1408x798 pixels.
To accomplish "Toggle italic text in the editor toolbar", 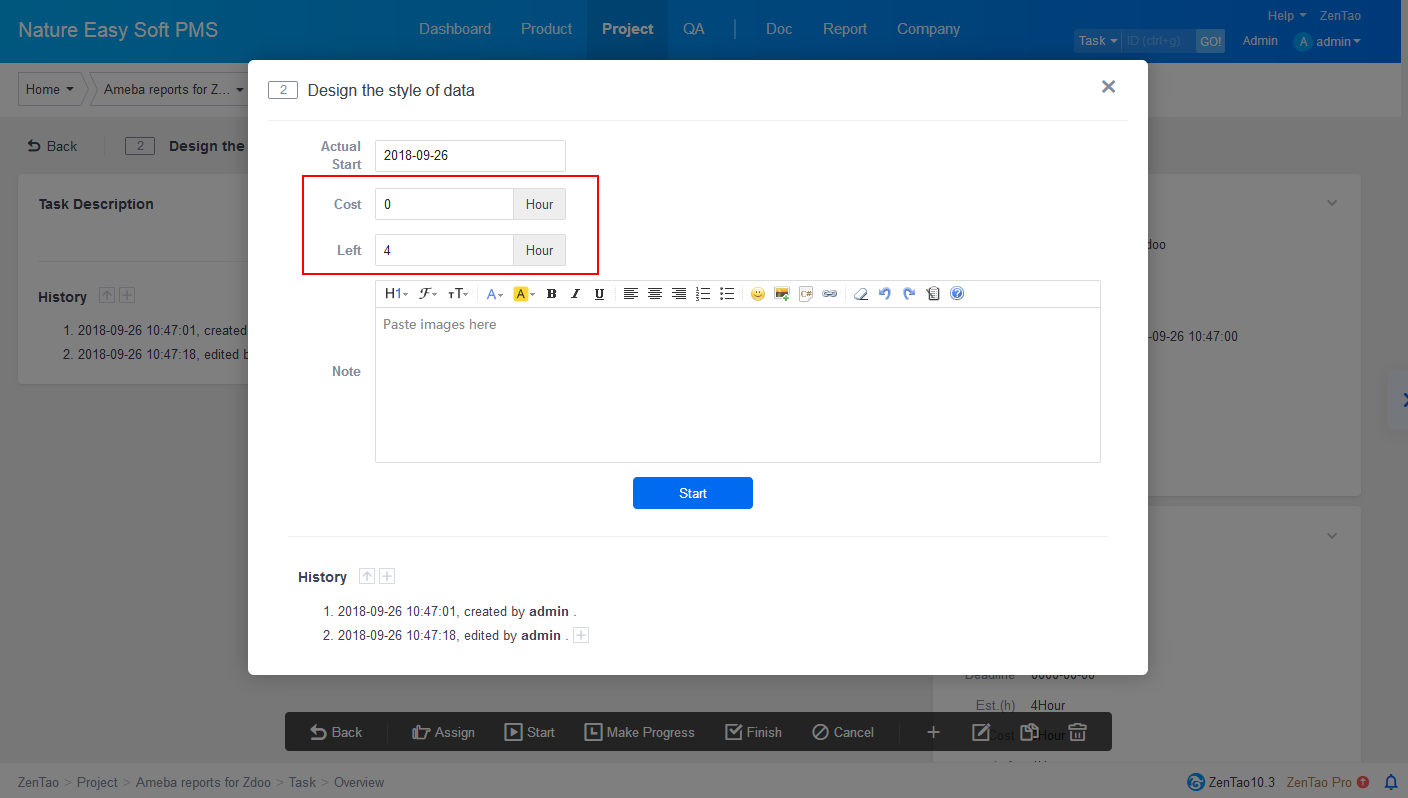I will point(575,294).
